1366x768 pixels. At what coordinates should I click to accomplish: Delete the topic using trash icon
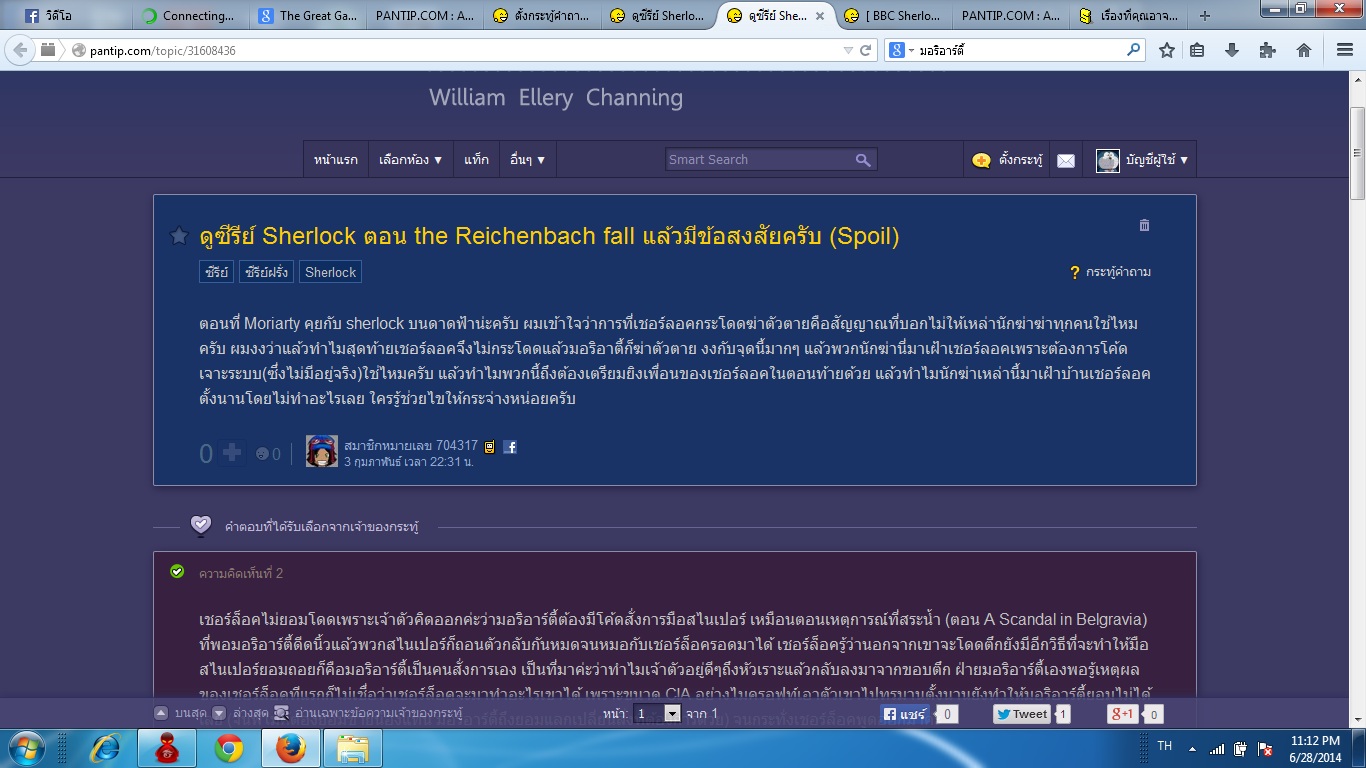(1145, 226)
